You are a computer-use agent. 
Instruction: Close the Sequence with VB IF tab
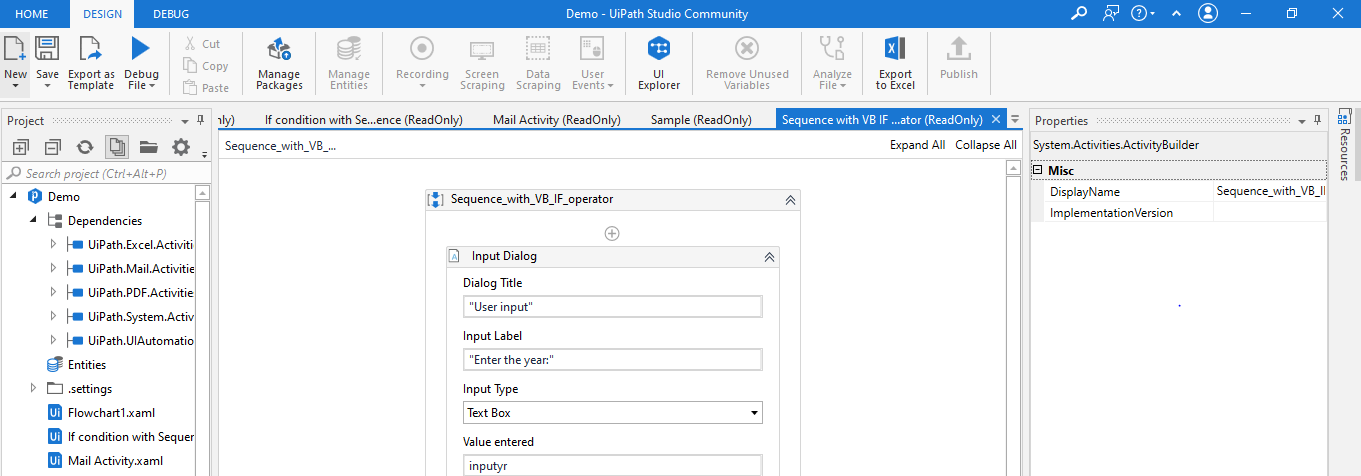[x=995, y=120]
